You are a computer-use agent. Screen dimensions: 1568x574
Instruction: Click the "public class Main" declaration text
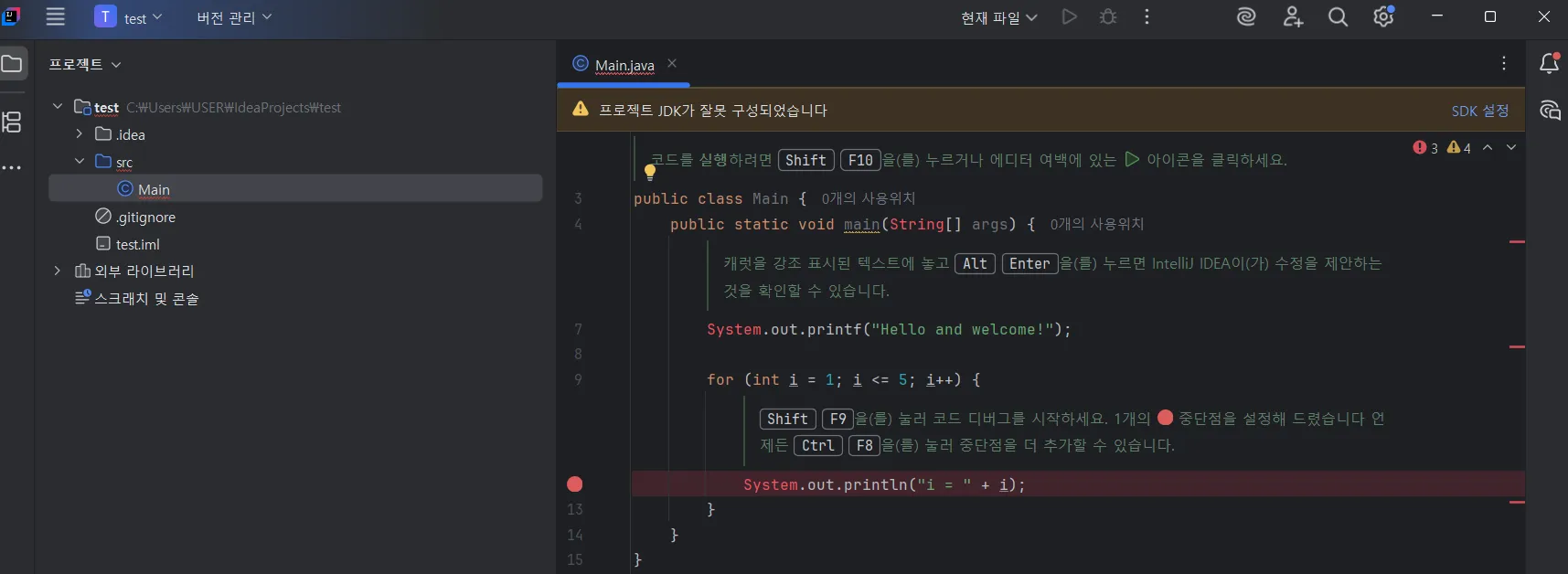(710, 198)
